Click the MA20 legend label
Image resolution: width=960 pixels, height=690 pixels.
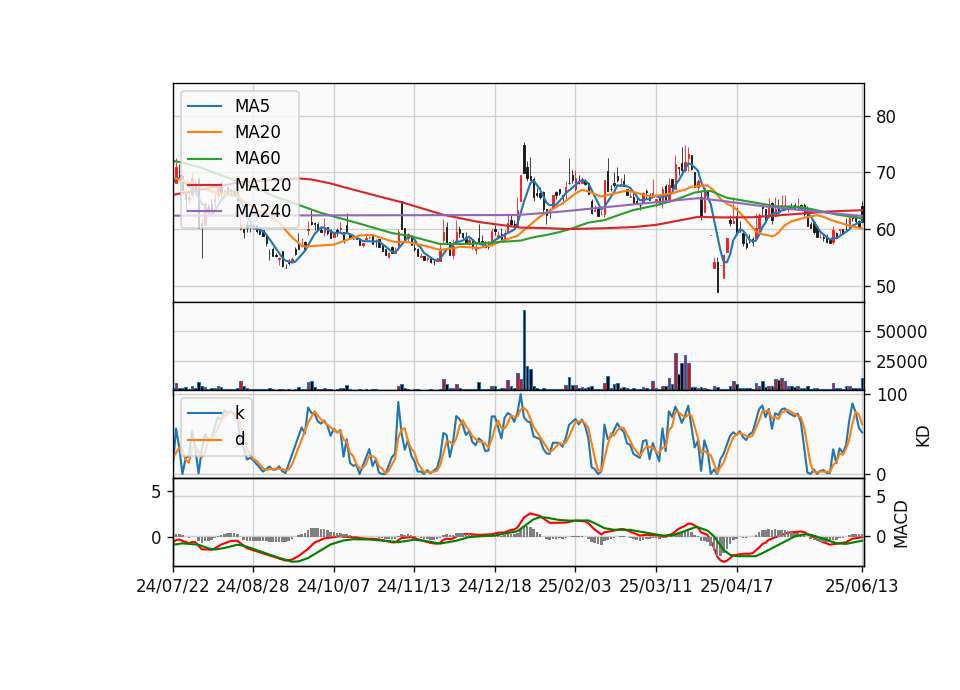(257, 132)
